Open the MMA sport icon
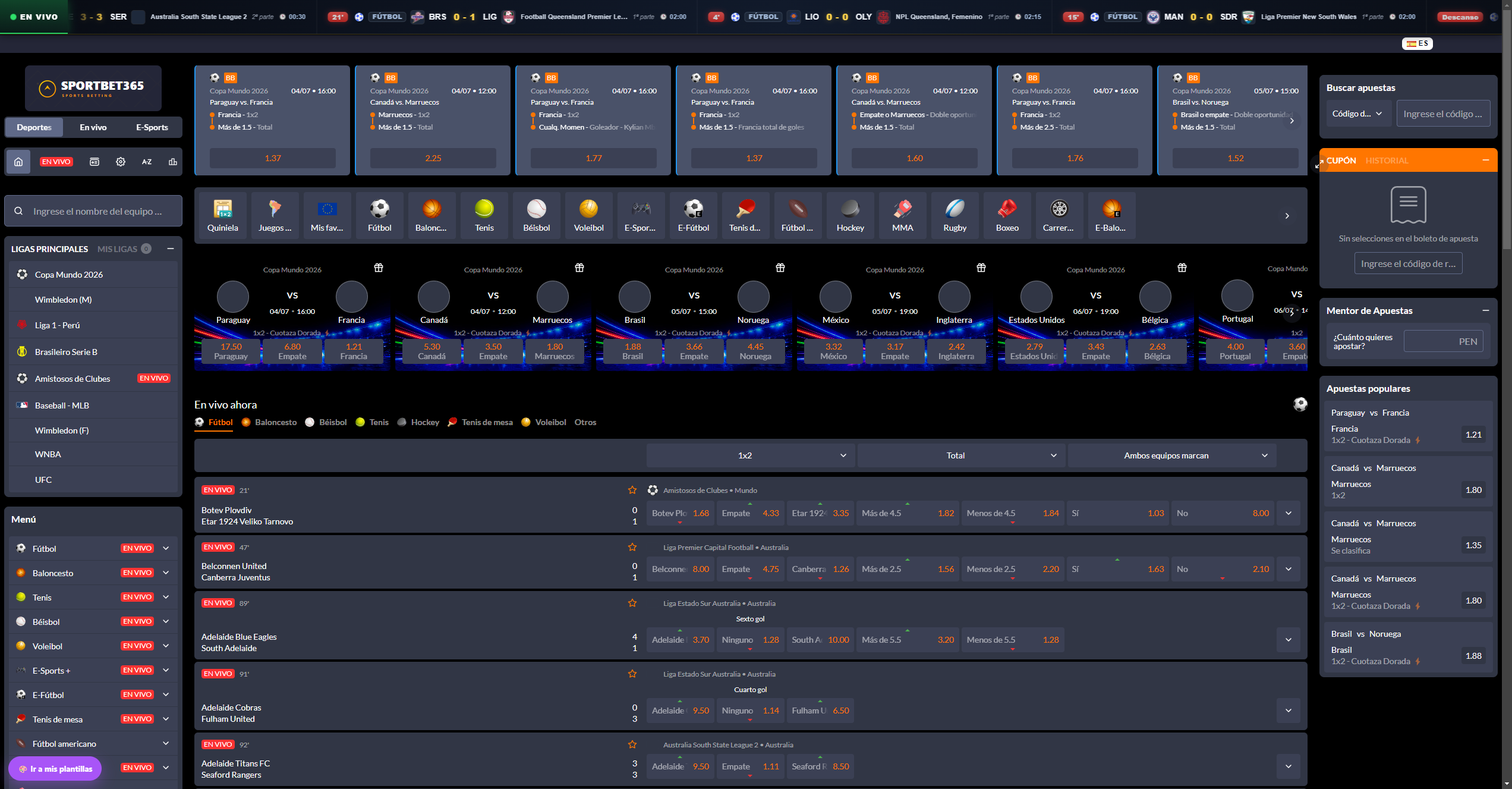 coord(902,215)
